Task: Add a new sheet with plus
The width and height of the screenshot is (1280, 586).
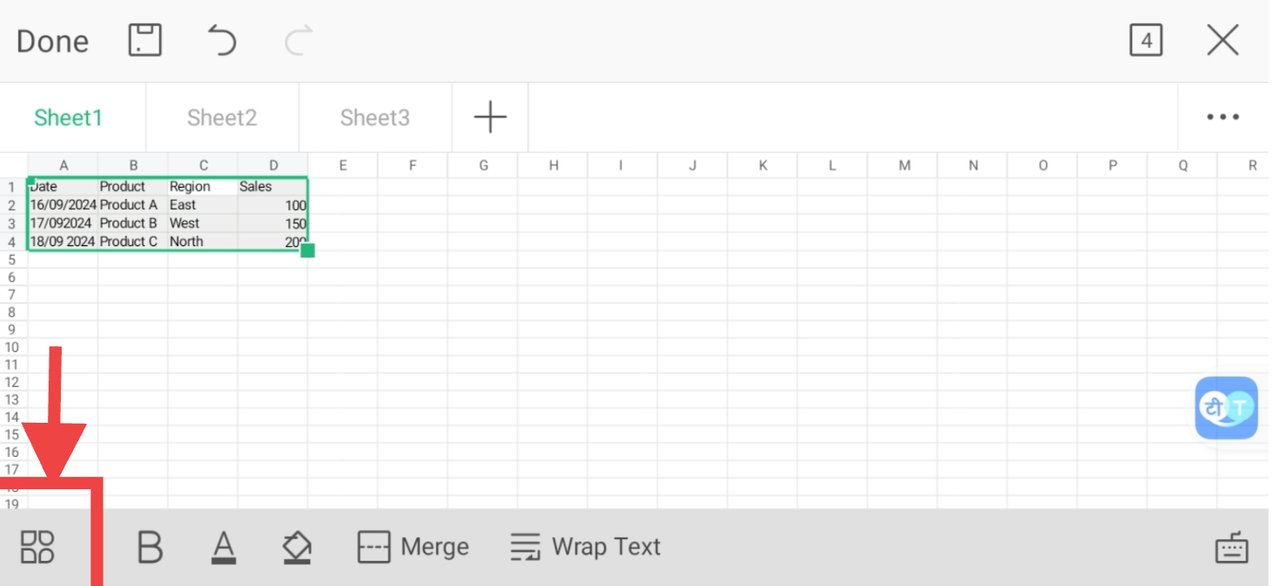Action: [490, 117]
